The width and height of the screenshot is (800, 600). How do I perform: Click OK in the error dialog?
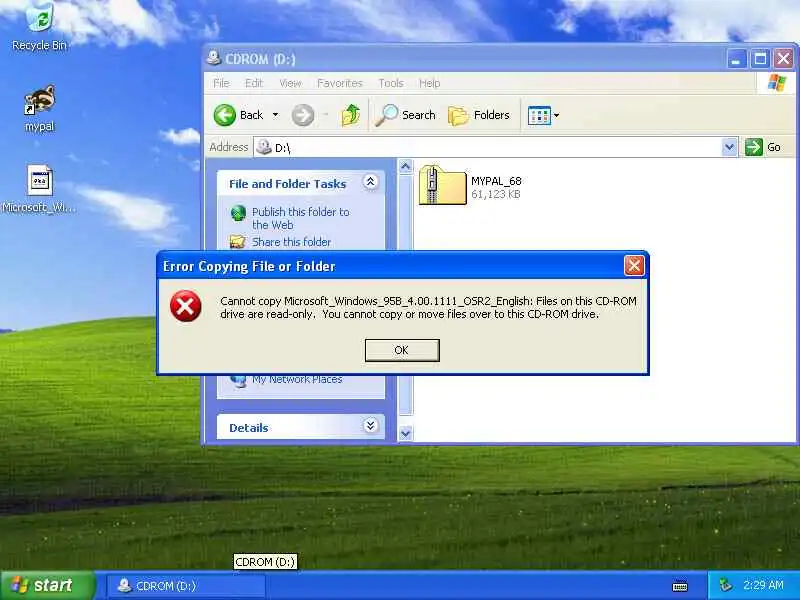coord(402,350)
